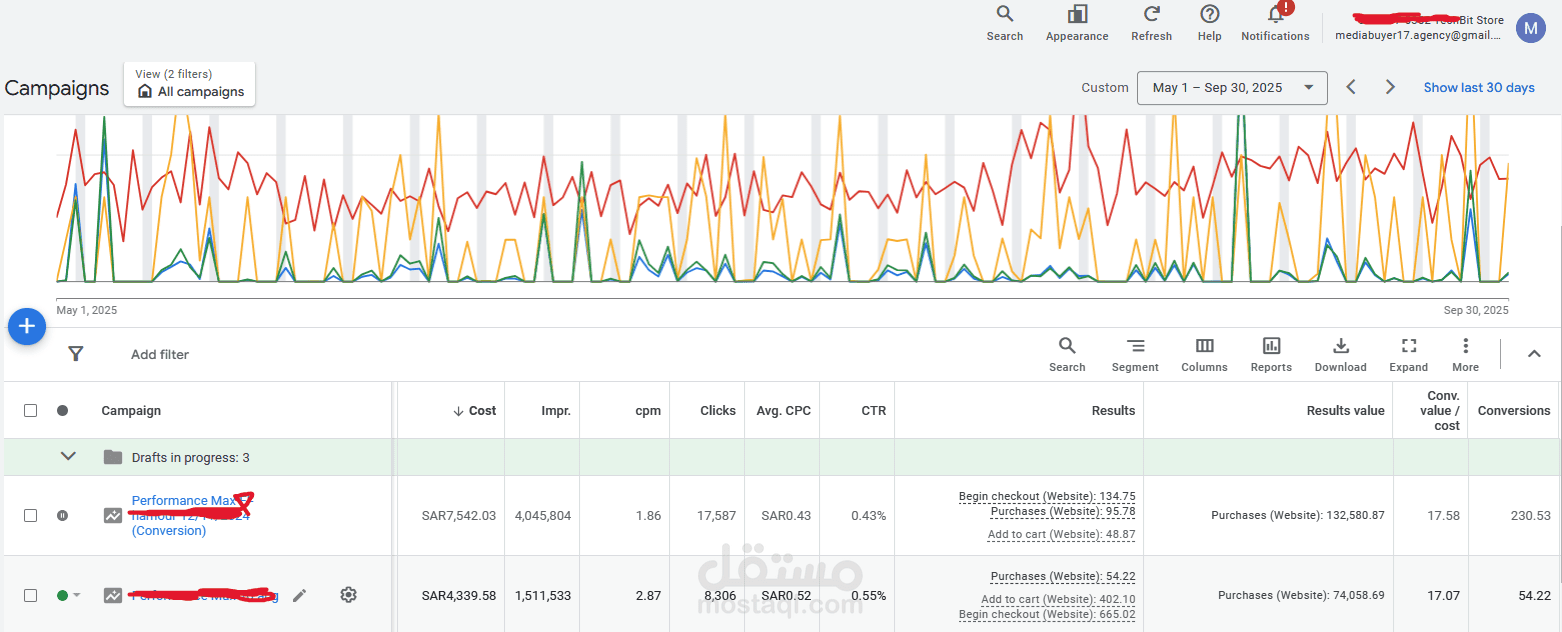Open the Columns modifier icon

click(1204, 347)
